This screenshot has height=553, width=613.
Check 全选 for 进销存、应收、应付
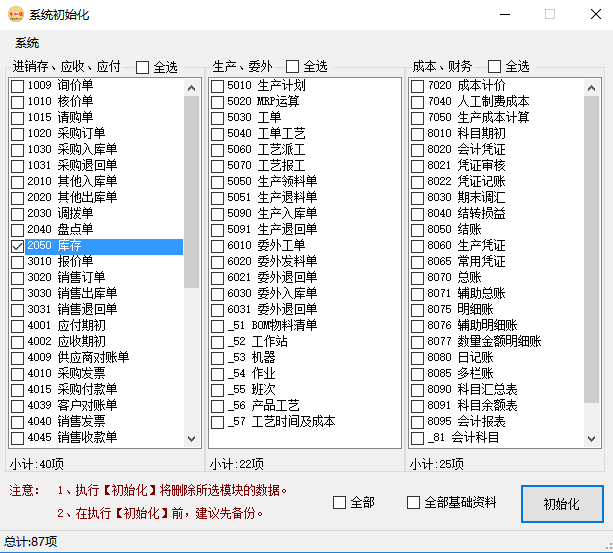click(x=142, y=67)
